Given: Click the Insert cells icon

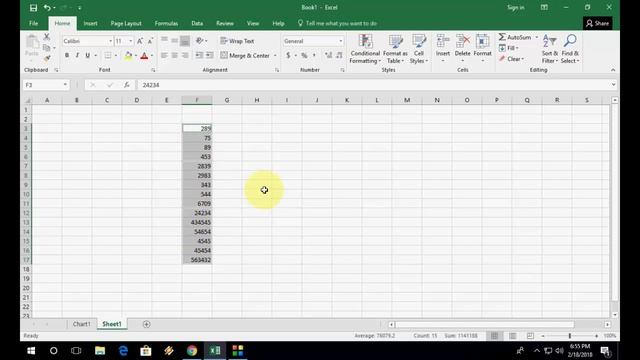Looking at the screenshot, I should click(x=442, y=41).
